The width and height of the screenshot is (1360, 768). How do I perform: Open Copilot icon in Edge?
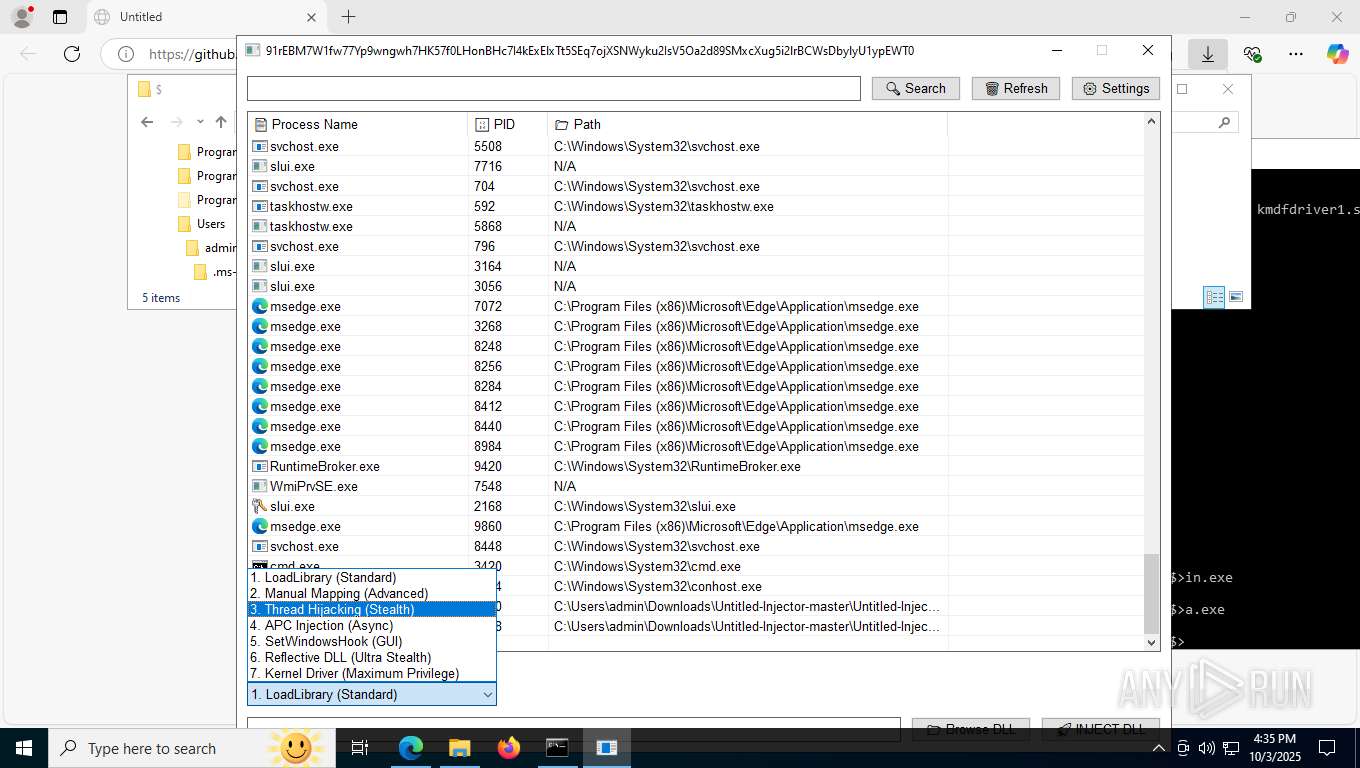click(1338, 54)
